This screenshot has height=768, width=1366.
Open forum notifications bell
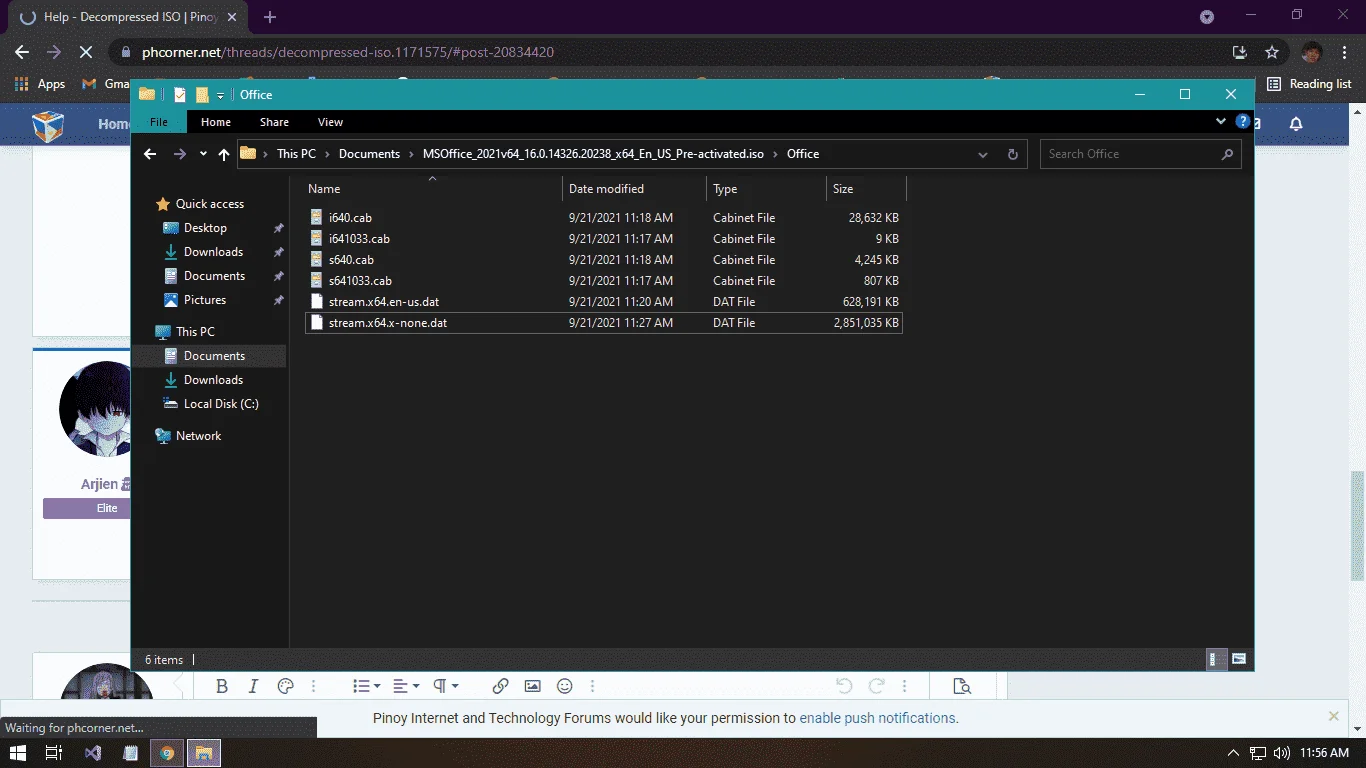tap(1296, 124)
